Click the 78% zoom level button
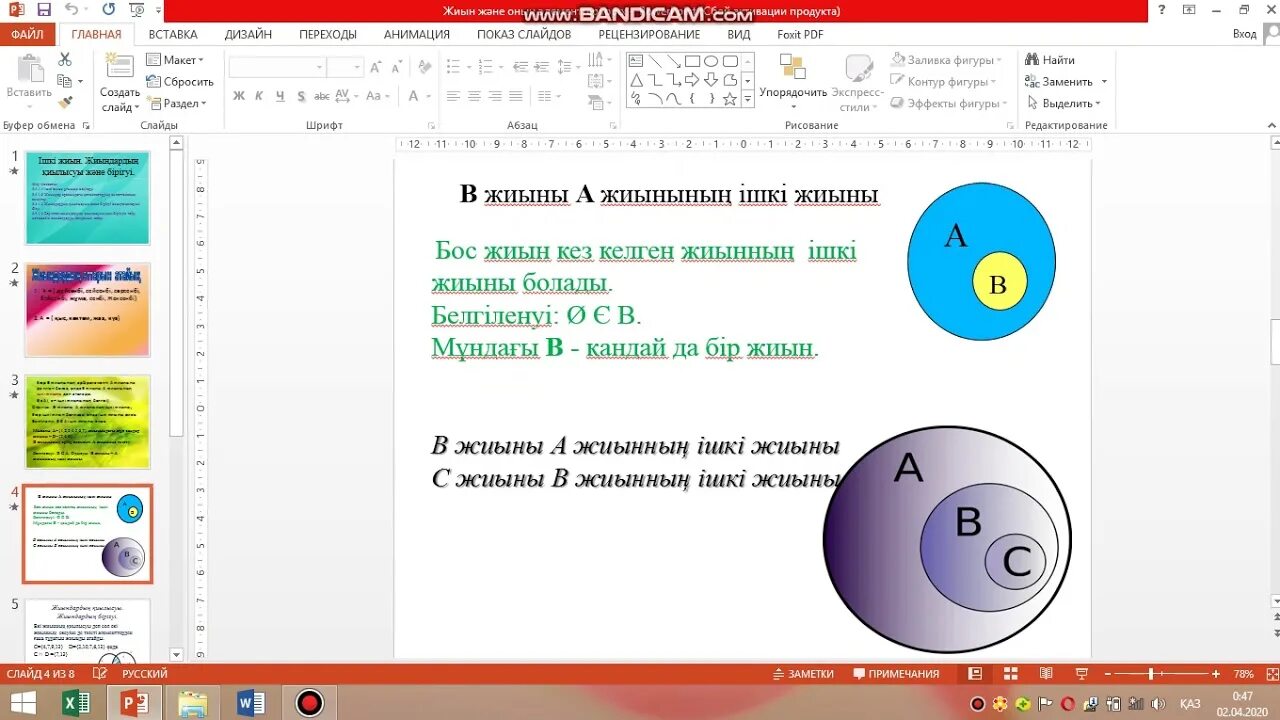Screen dimensions: 1280x720 point(1243,674)
